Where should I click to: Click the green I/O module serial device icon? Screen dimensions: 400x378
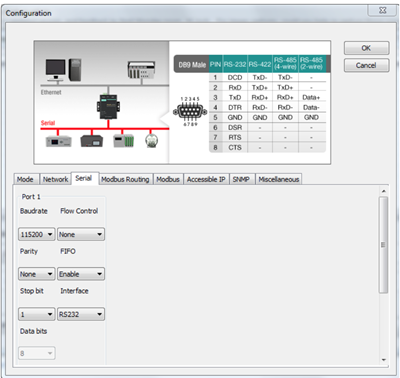pyautogui.click(x=124, y=141)
